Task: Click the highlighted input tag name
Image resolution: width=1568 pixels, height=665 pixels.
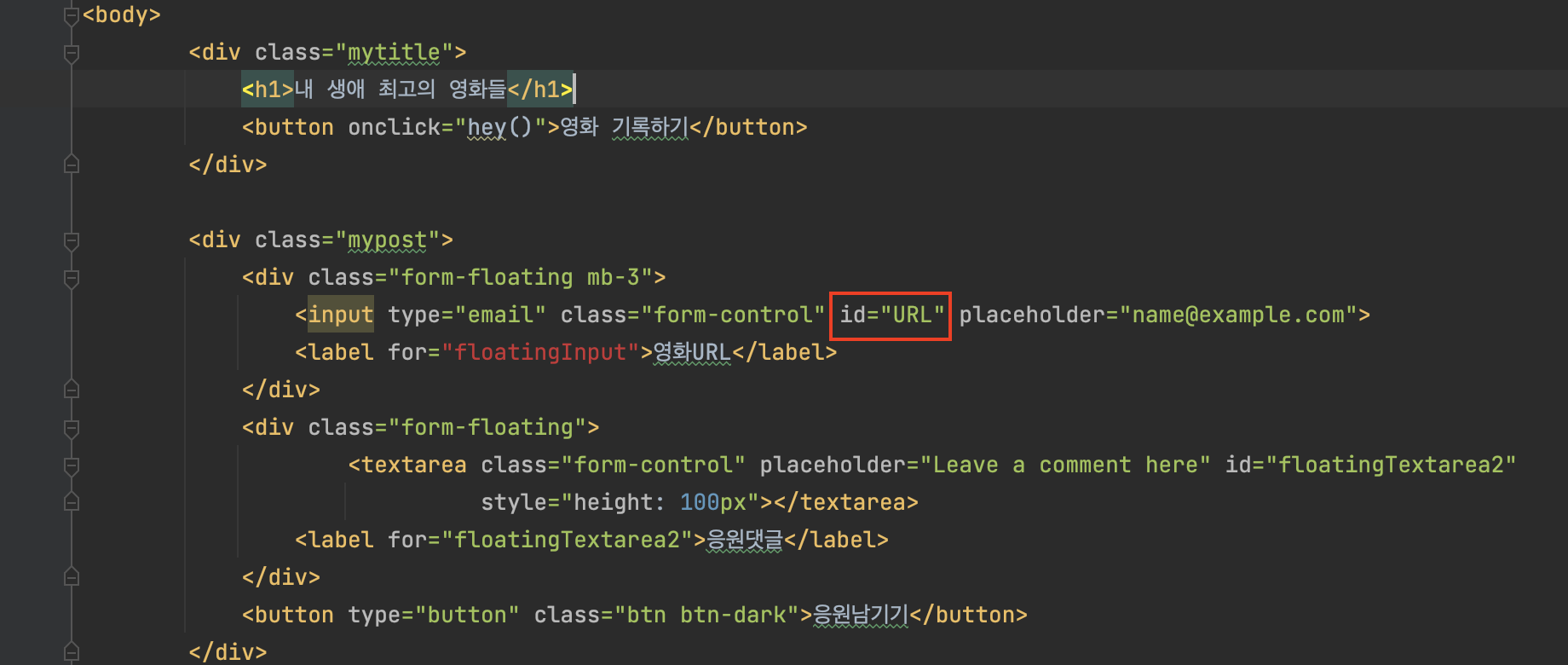Action: [x=341, y=315]
